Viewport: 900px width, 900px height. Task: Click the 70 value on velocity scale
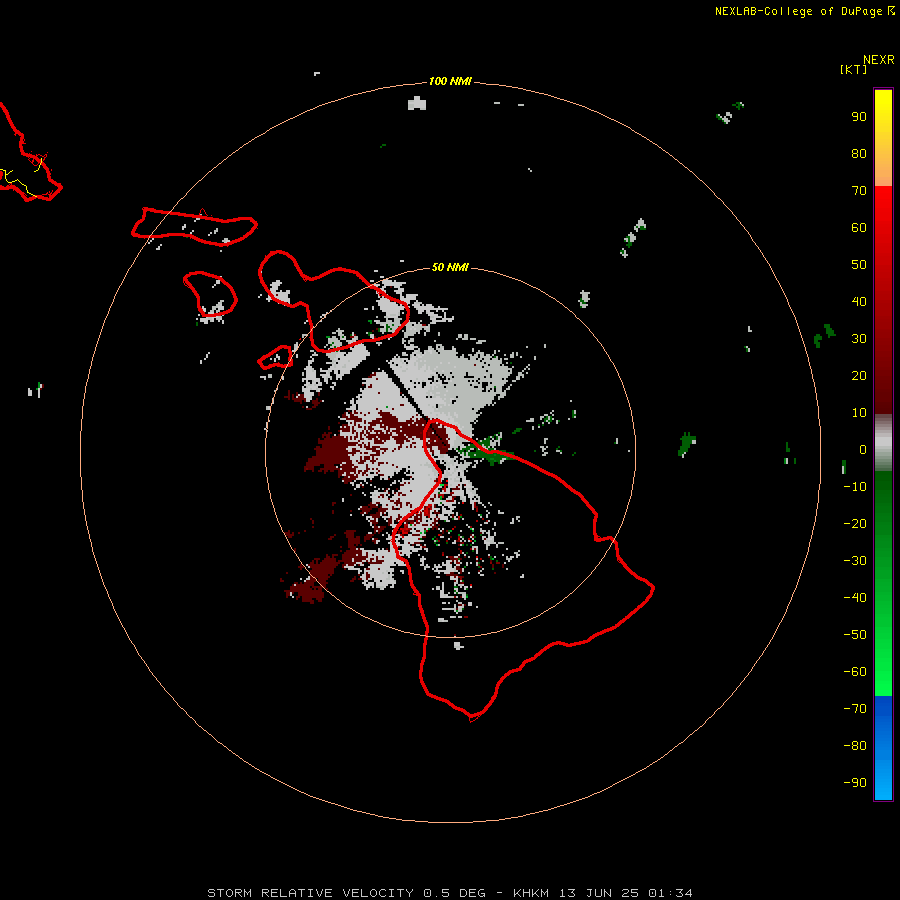point(859,191)
